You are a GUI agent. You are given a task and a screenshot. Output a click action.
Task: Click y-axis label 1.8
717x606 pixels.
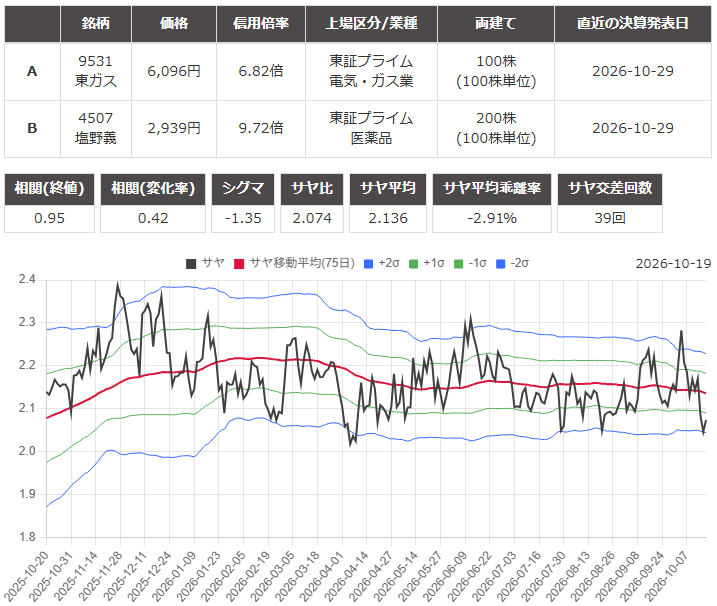click(x=27, y=537)
